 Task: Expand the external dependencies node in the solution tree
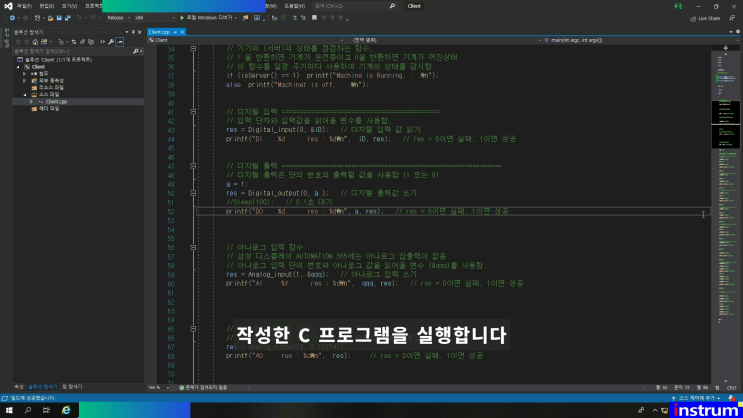[x=25, y=81]
